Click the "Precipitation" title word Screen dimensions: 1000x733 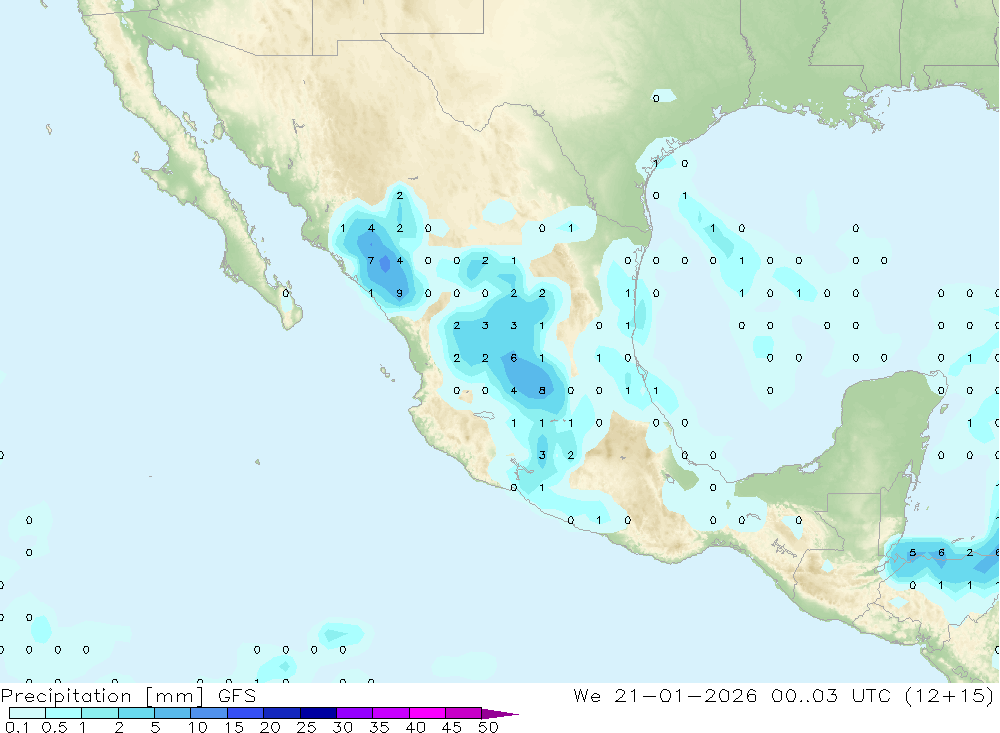click(66, 695)
